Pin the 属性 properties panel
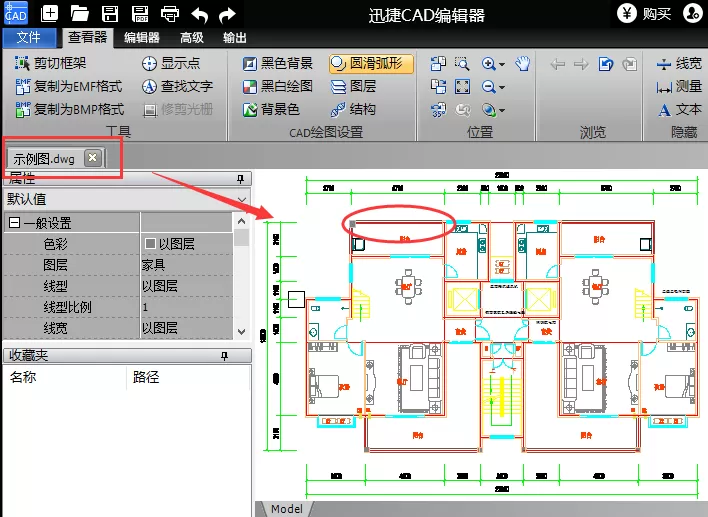The width and height of the screenshot is (708, 517). [x=240, y=179]
